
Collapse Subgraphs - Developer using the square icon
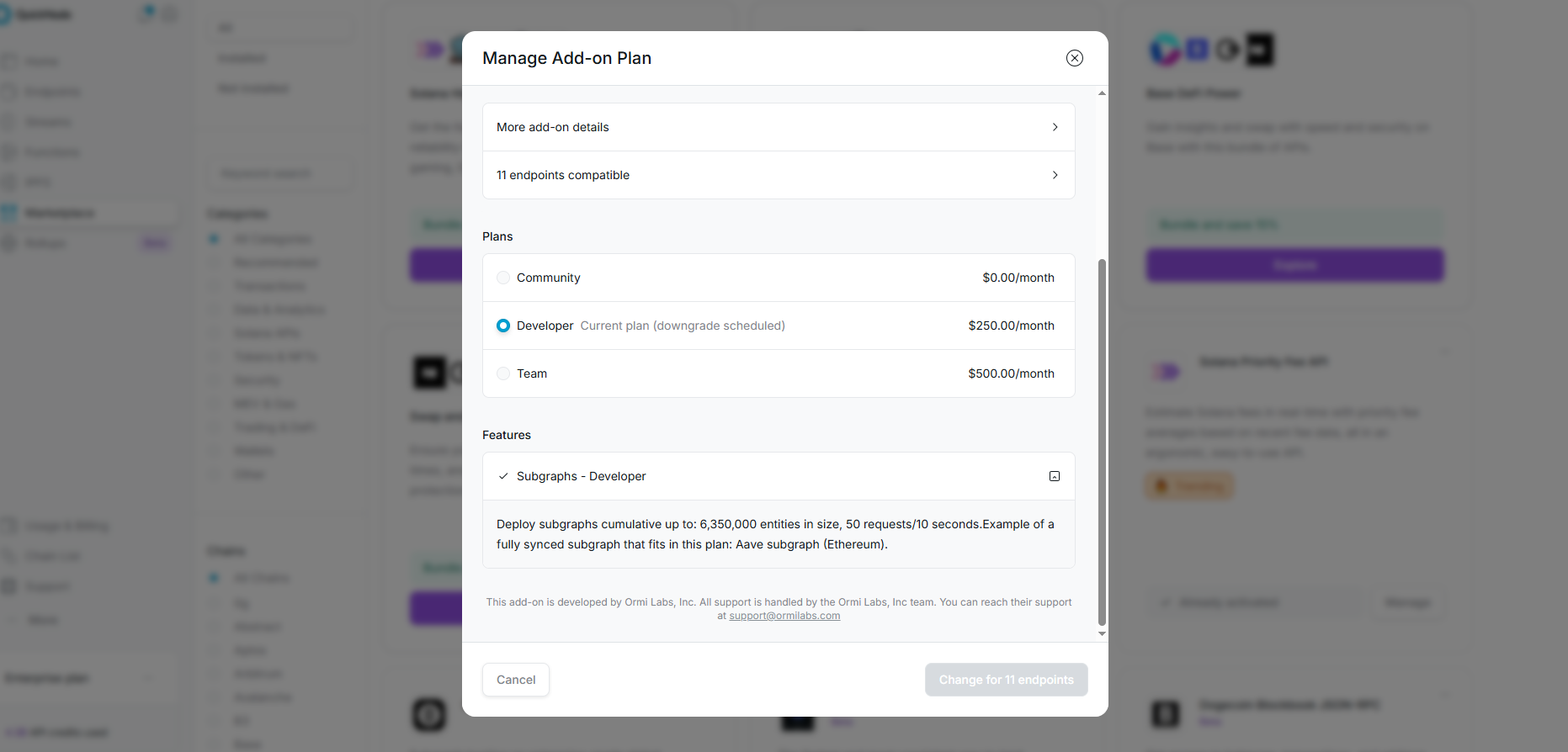point(1055,476)
